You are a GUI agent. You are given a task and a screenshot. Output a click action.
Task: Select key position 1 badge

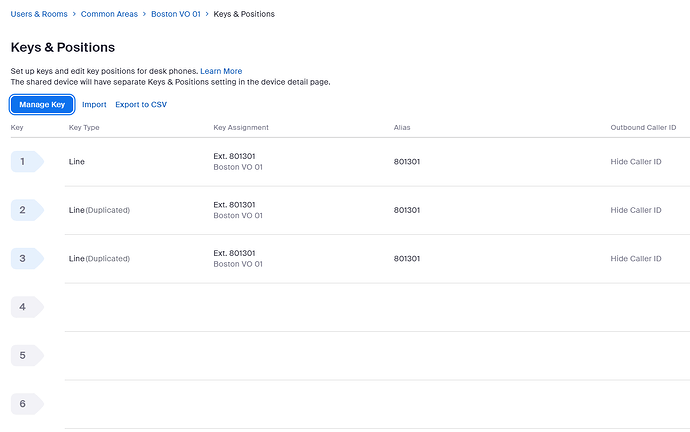pos(26,161)
